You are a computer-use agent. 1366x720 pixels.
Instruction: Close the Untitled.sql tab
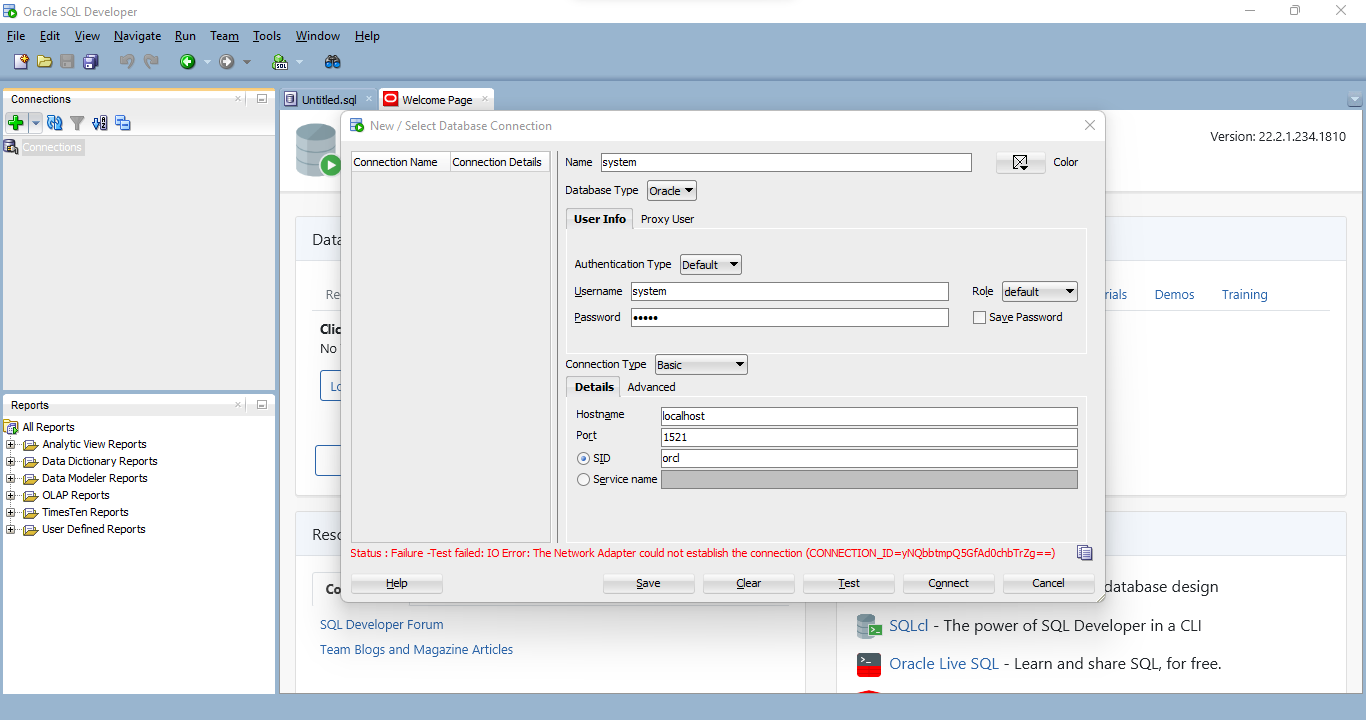pyautogui.click(x=369, y=99)
